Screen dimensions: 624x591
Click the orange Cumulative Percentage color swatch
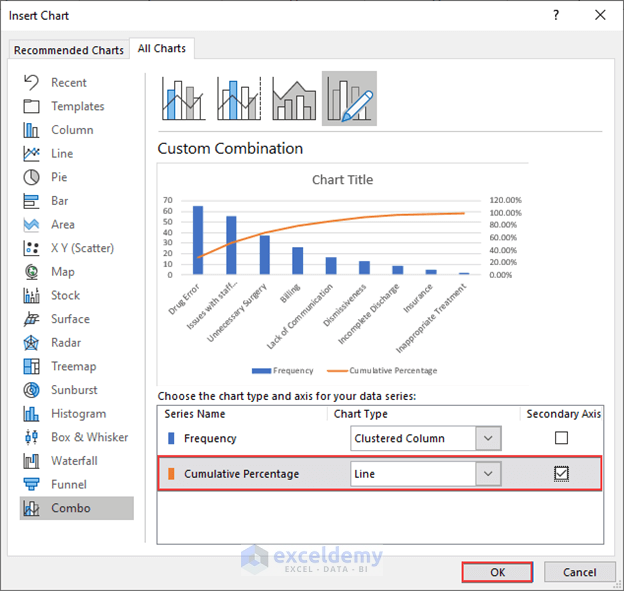(171, 474)
